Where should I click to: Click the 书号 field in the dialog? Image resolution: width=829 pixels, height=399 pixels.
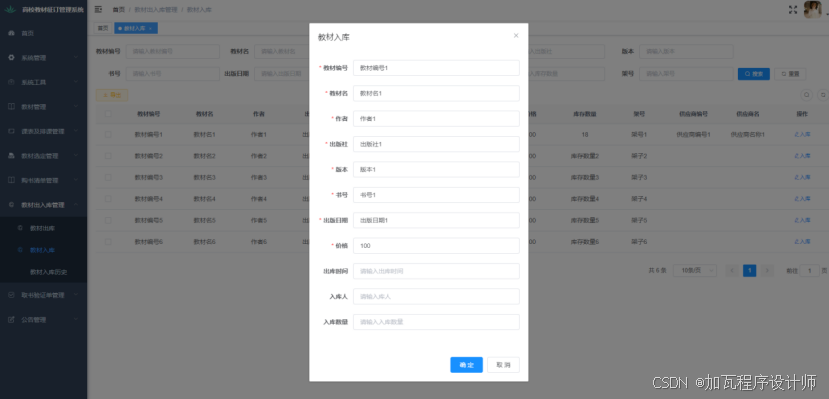click(436, 194)
